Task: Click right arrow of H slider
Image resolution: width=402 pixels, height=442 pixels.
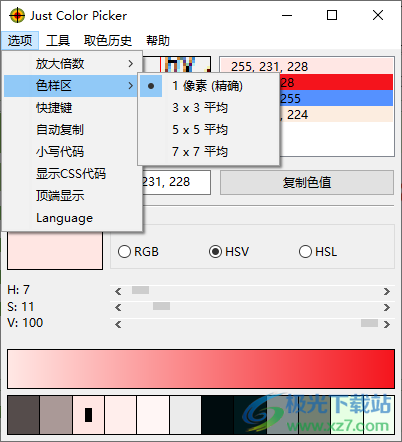Action: pyautogui.click(x=387, y=292)
